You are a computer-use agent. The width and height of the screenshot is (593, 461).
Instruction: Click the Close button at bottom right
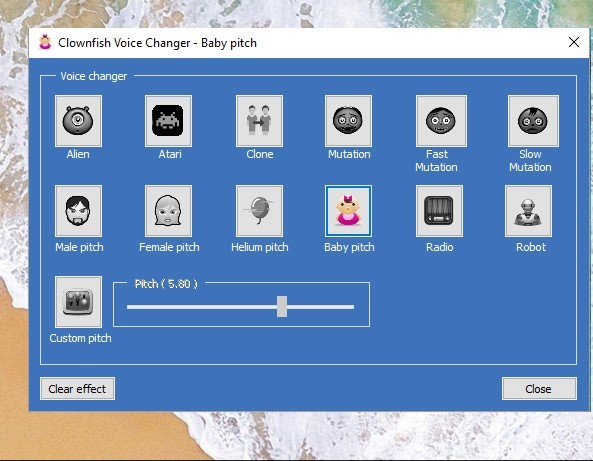click(x=539, y=389)
